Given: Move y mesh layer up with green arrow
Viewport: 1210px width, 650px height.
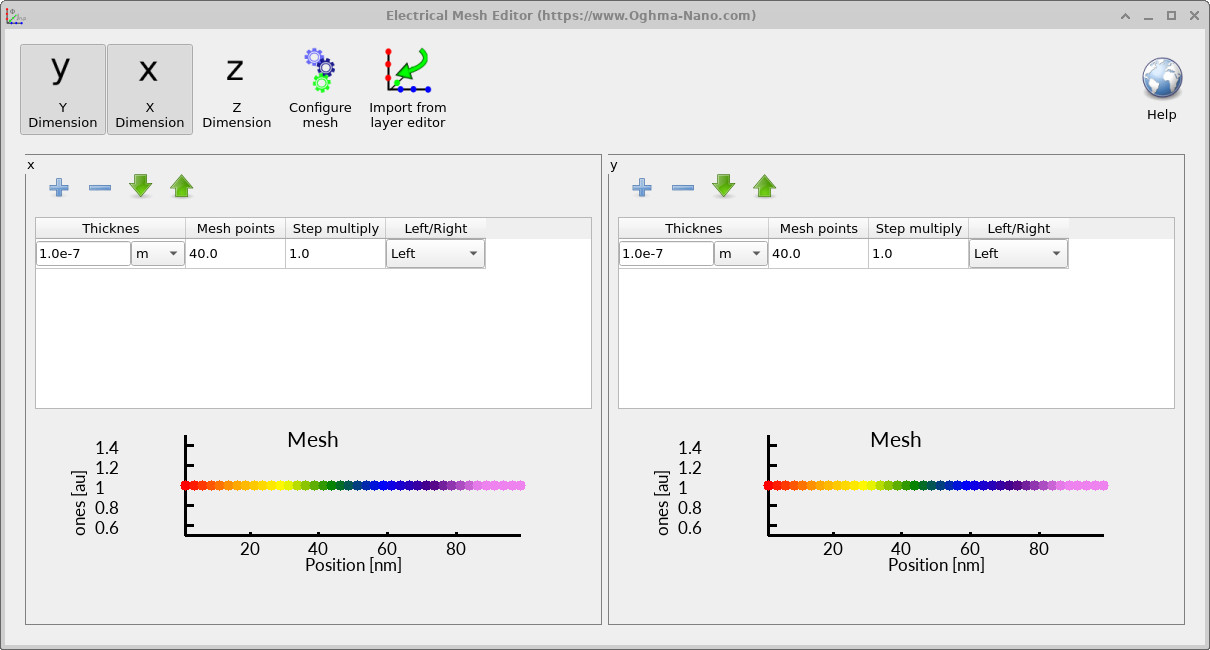Looking at the screenshot, I should [764, 185].
